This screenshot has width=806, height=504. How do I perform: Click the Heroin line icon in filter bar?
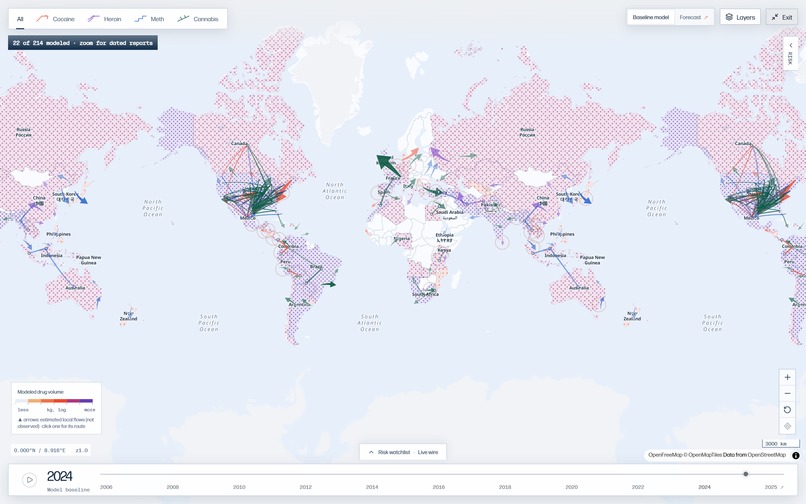(93, 19)
